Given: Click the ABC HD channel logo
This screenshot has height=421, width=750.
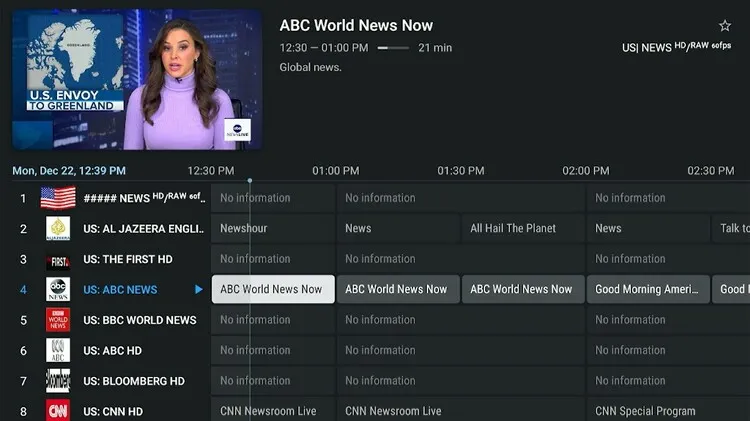Looking at the screenshot, I should (x=58, y=350).
